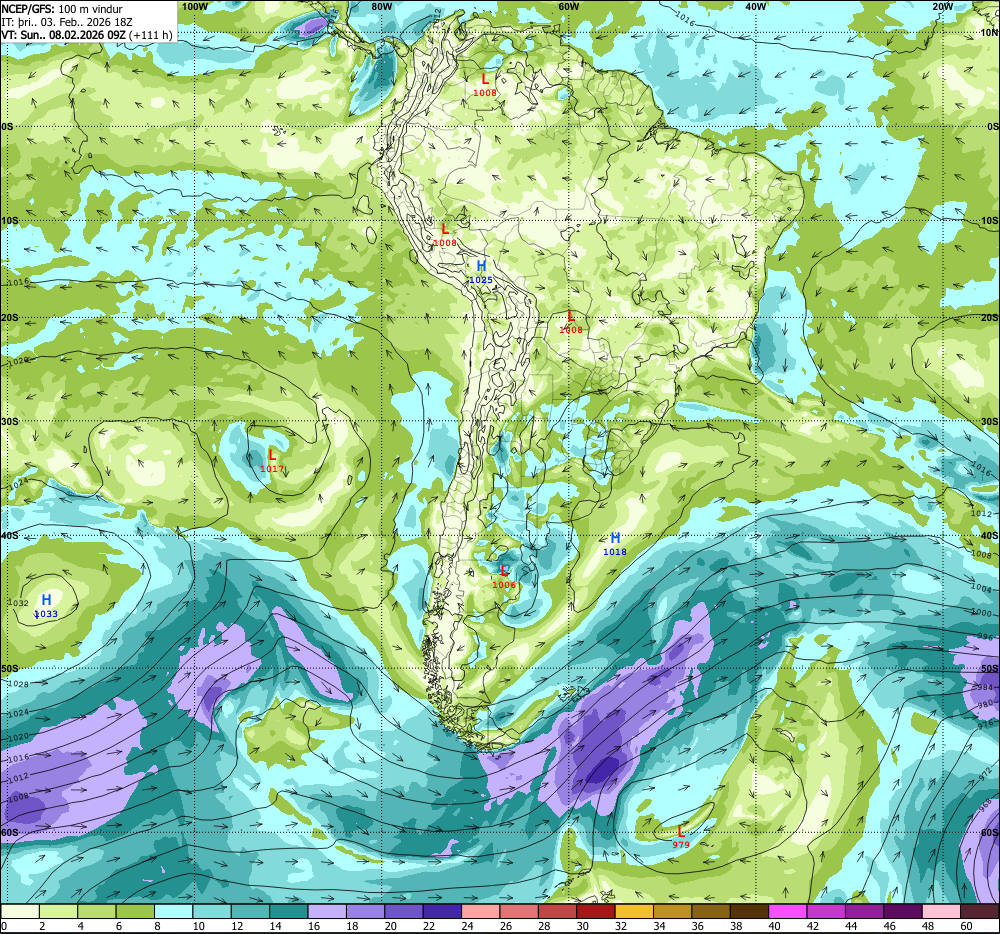The height and width of the screenshot is (934, 1000).
Task: Pick the 32–34 m/s yellow legend swatch
Action: click(634, 910)
